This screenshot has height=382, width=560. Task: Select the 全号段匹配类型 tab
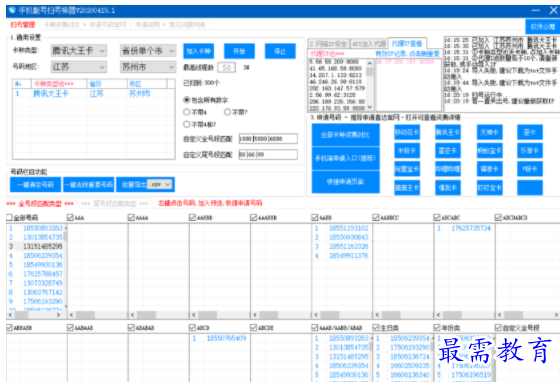40,203
